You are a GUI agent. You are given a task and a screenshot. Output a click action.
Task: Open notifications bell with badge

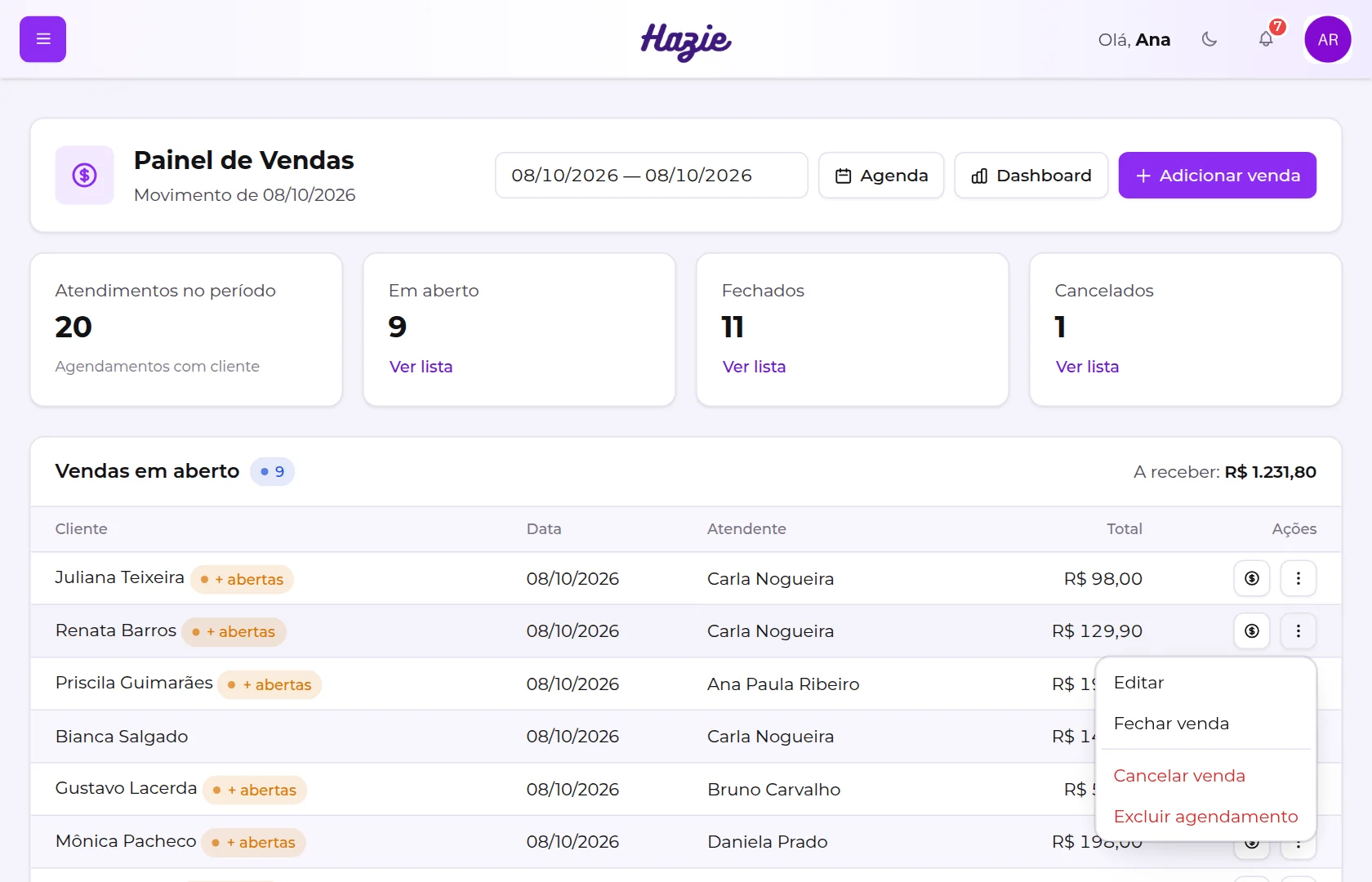pyautogui.click(x=1266, y=39)
